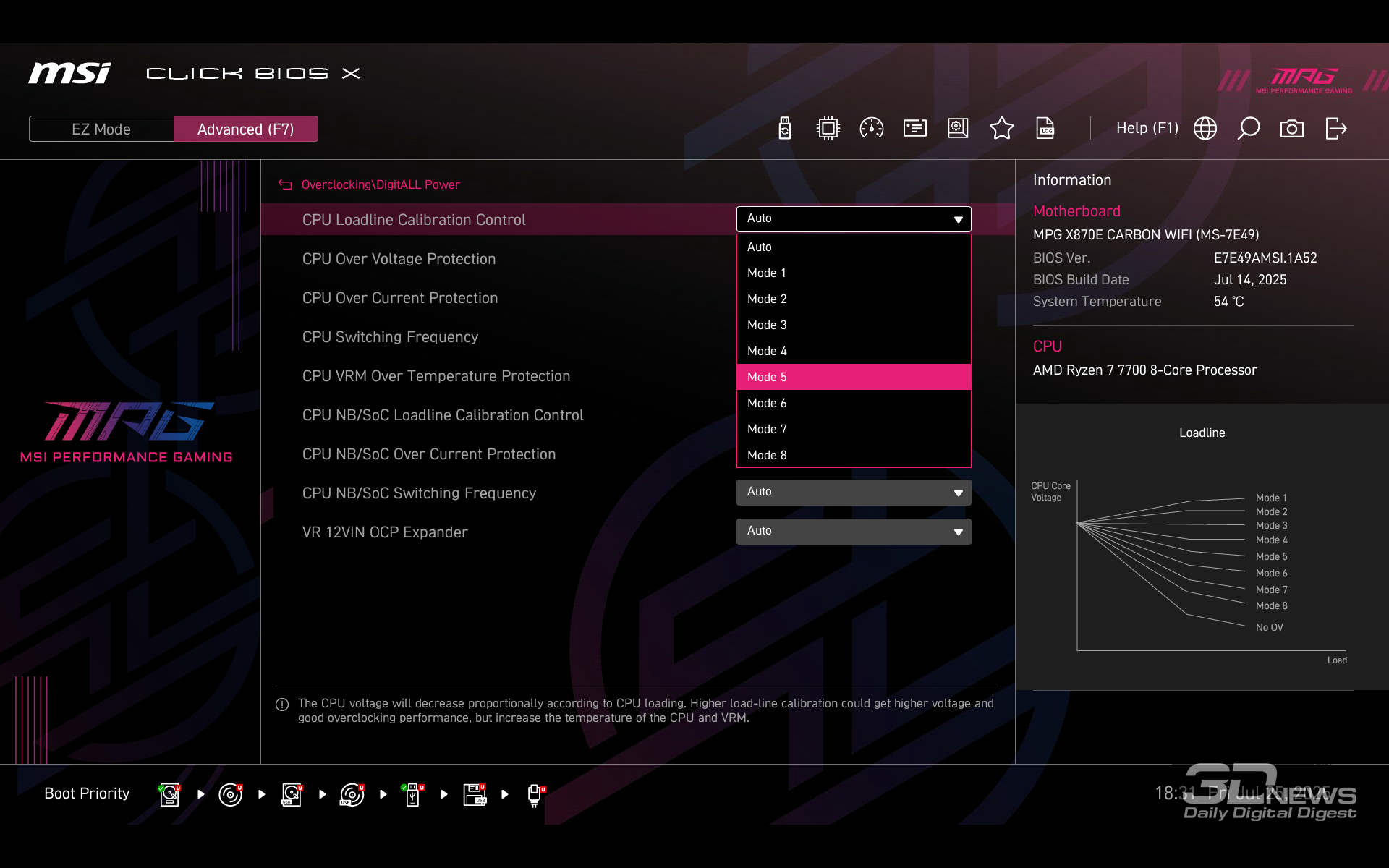Switch to EZ Mode
The image size is (1389, 868).
(101, 129)
